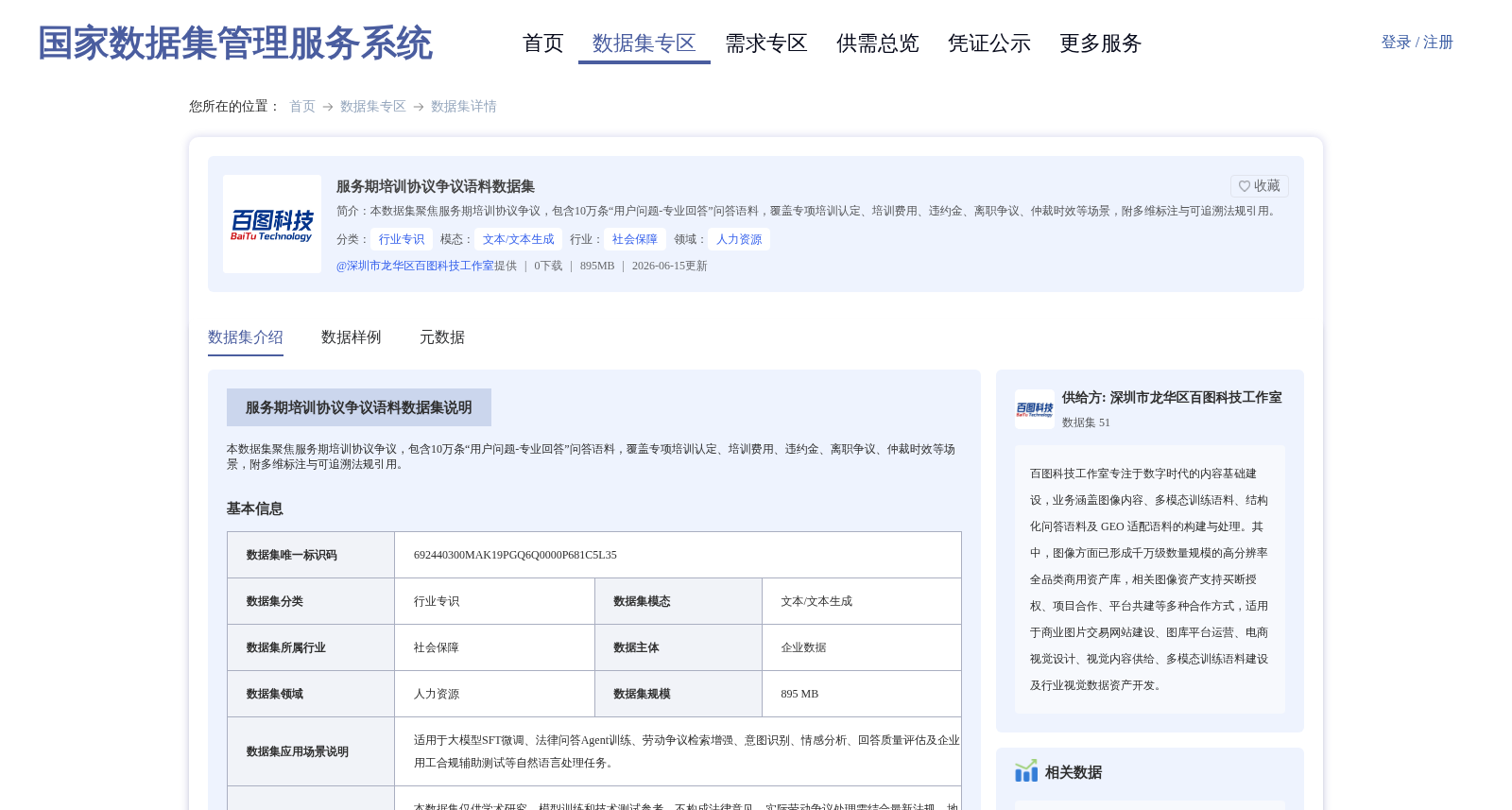Open the 首页 navigation menu

[543, 43]
